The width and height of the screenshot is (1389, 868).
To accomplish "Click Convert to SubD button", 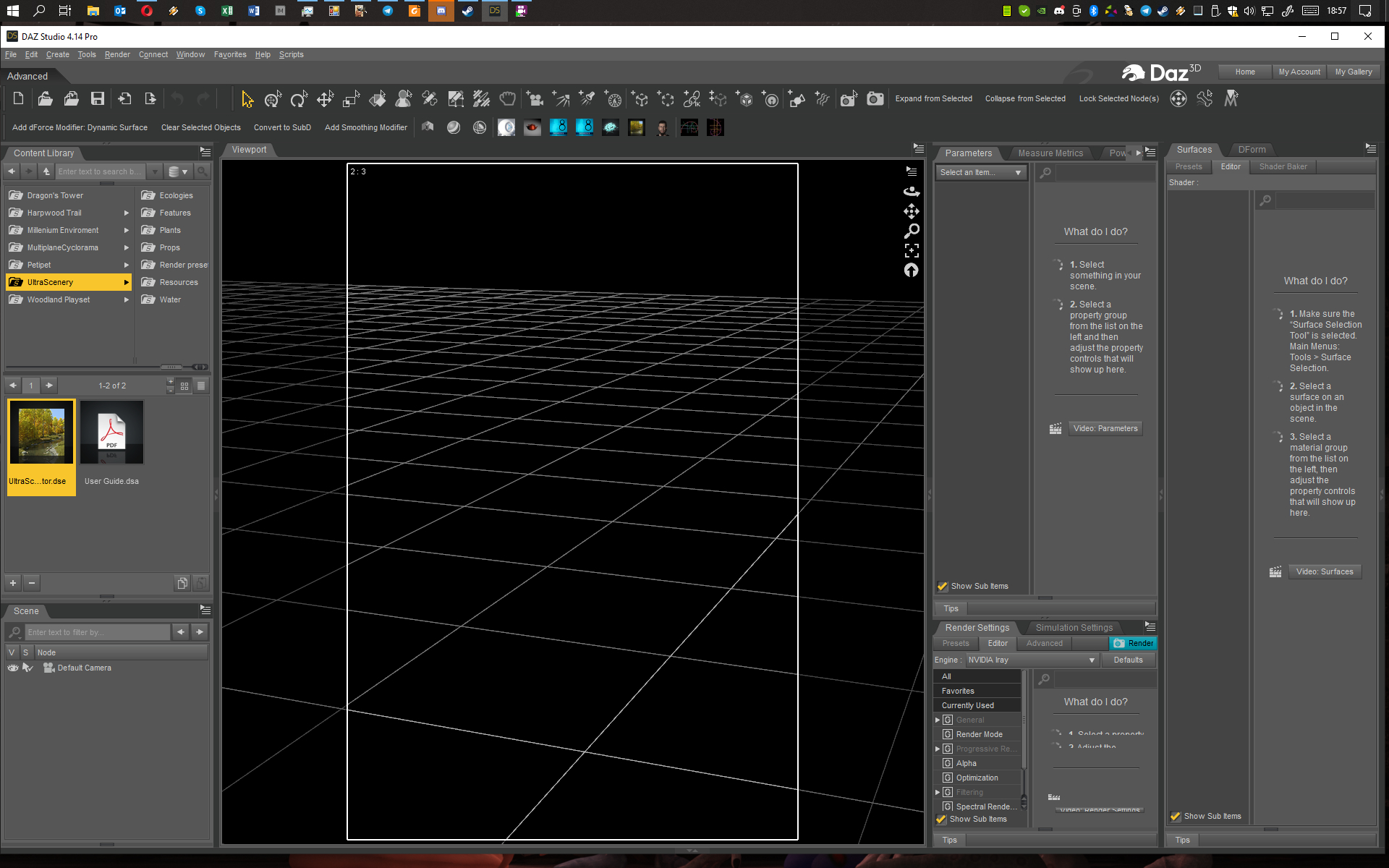I will 282,127.
